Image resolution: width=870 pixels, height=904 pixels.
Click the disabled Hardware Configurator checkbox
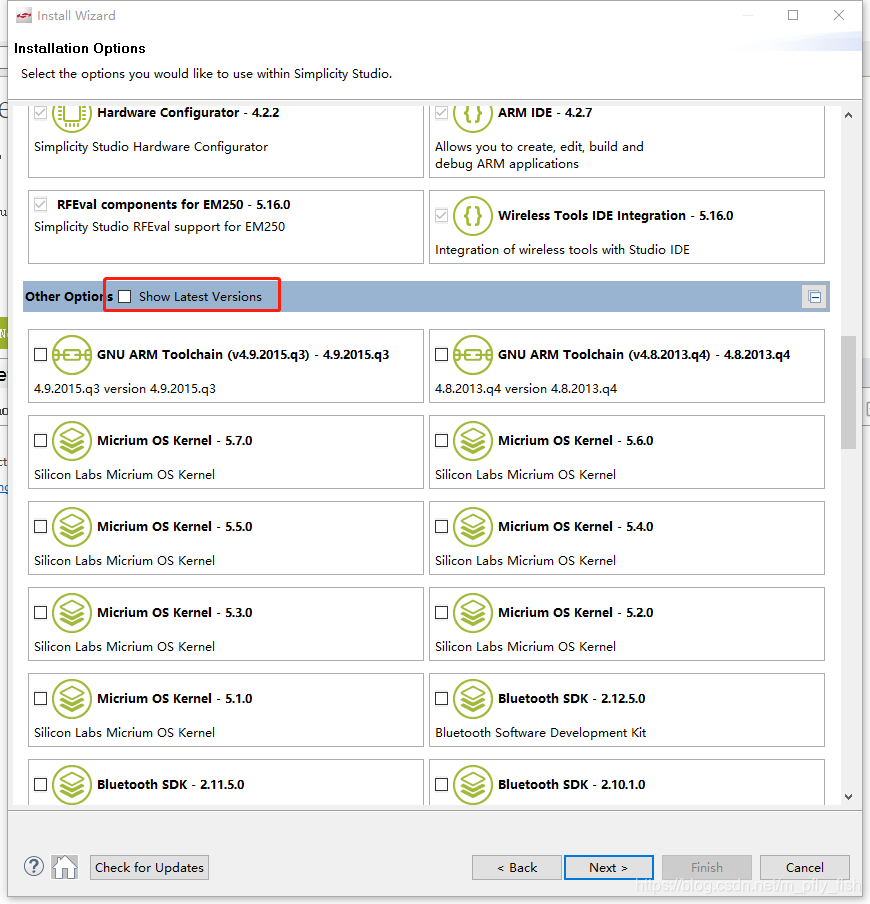[x=40, y=112]
